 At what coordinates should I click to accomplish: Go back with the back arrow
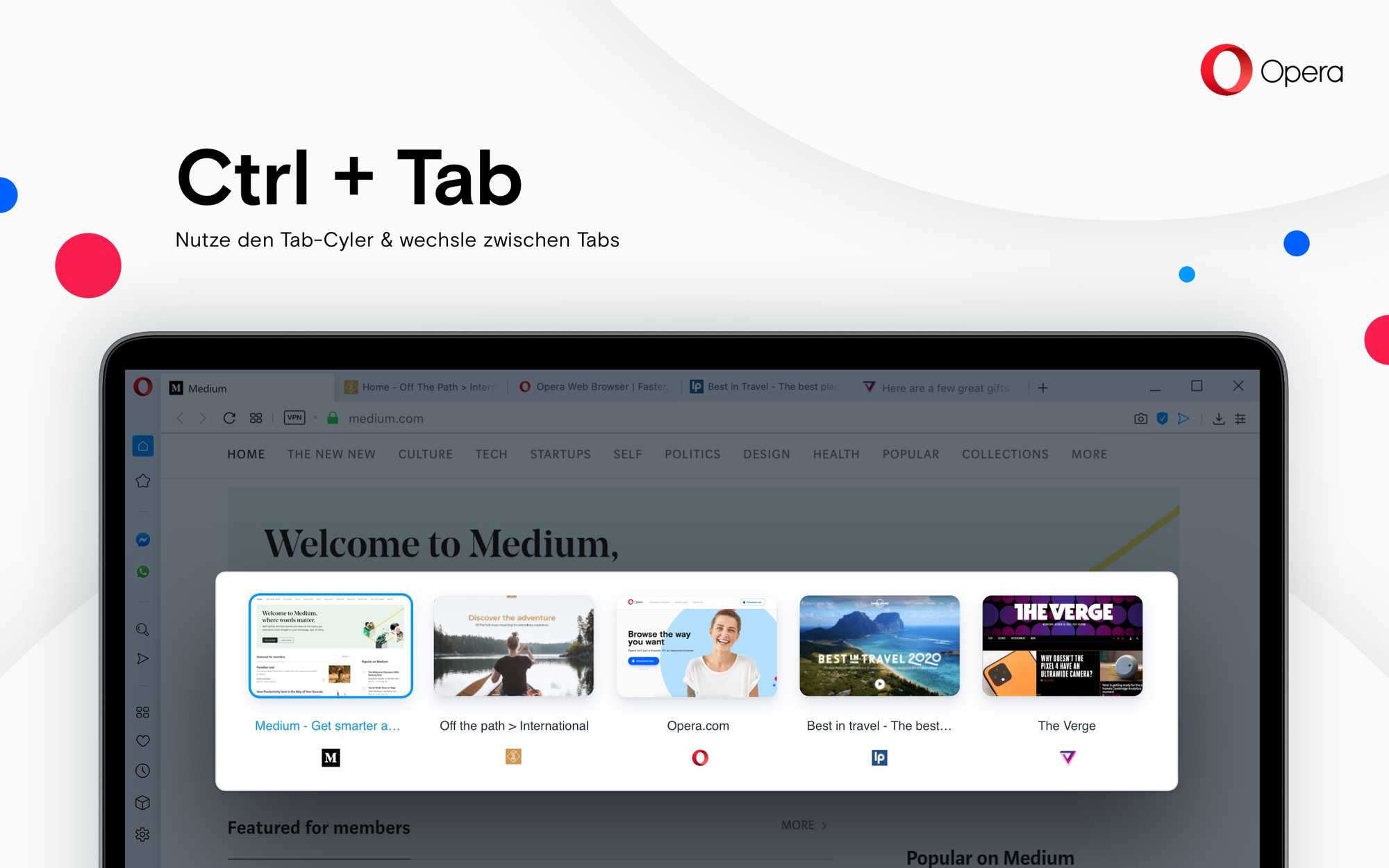click(x=180, y=418)
